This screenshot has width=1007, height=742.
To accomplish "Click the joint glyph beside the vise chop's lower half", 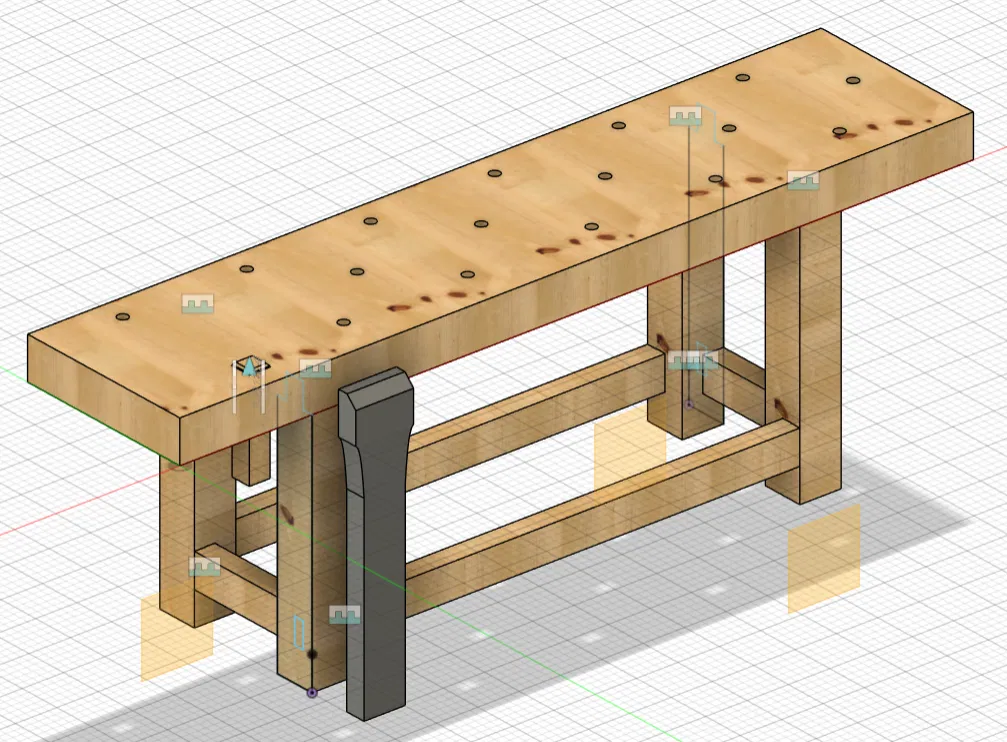I will coord(345,615).
